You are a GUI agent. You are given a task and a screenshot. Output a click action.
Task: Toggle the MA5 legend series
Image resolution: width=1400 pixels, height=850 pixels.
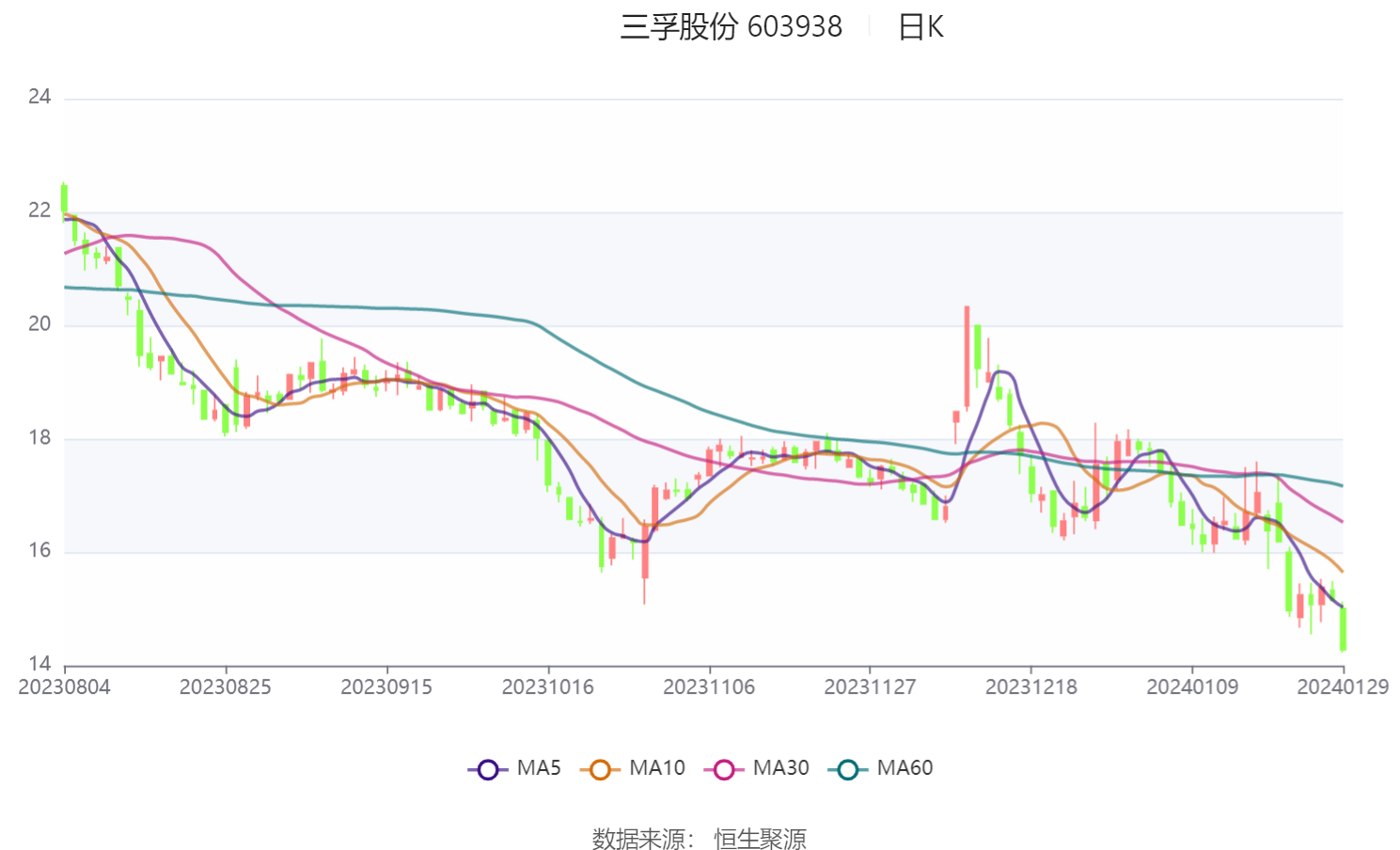pyautogui.click(x=514, y=768)
